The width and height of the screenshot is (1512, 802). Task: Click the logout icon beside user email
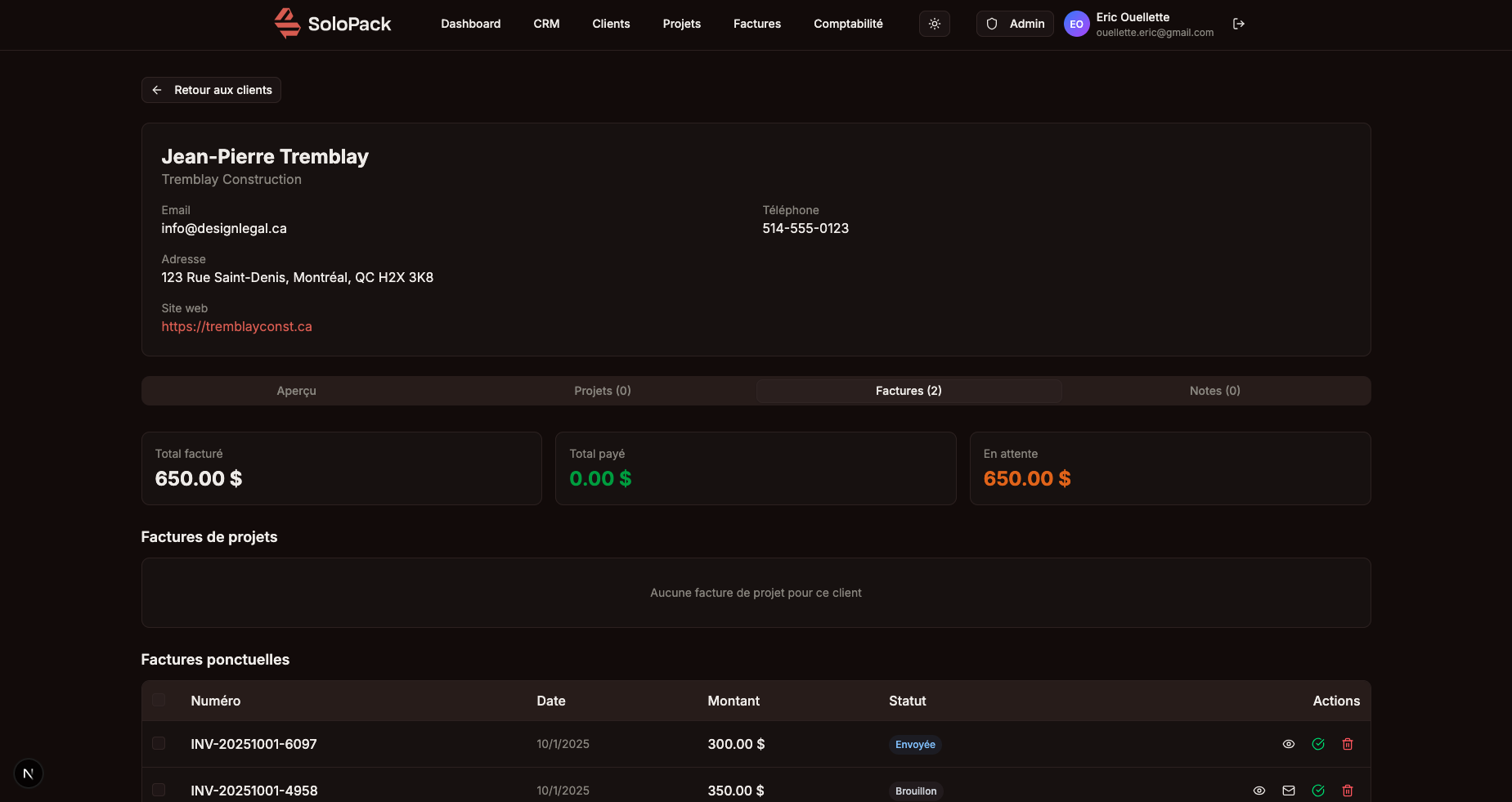coord(1238,24)
